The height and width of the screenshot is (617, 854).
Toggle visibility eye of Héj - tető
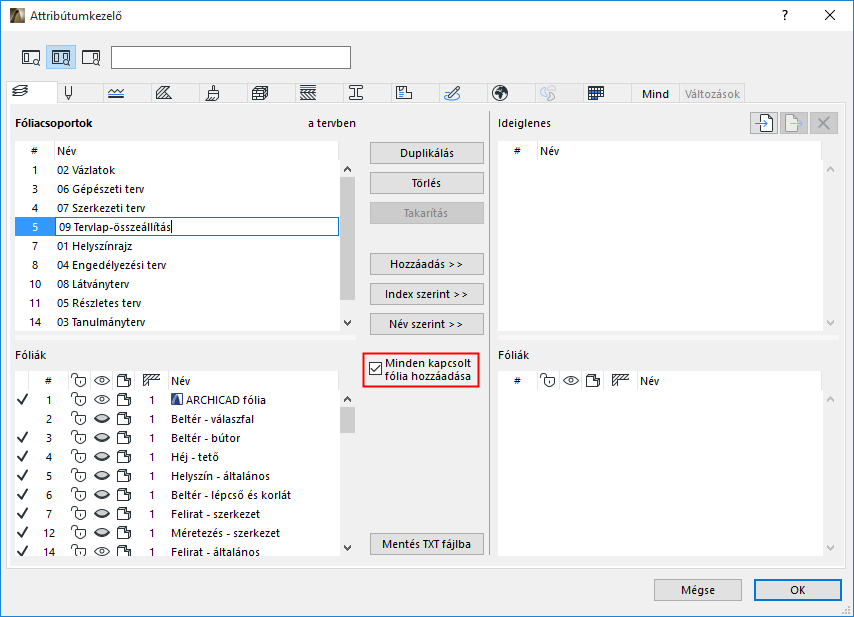coord(102,457)
